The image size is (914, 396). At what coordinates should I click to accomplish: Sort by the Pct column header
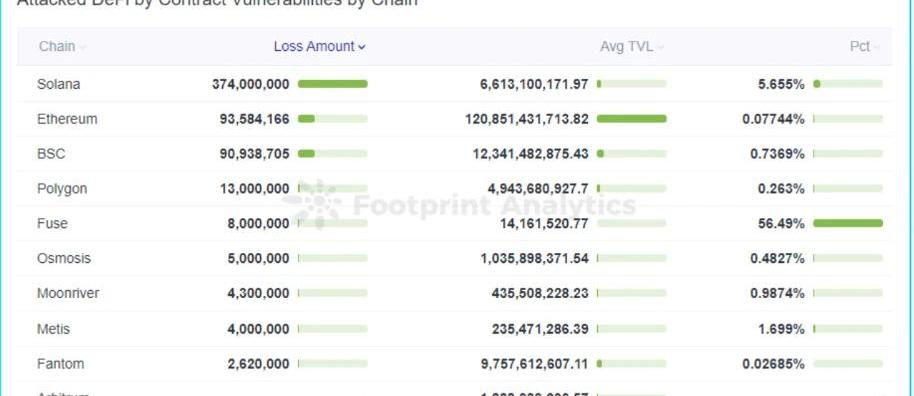click(x=860, y=47)
